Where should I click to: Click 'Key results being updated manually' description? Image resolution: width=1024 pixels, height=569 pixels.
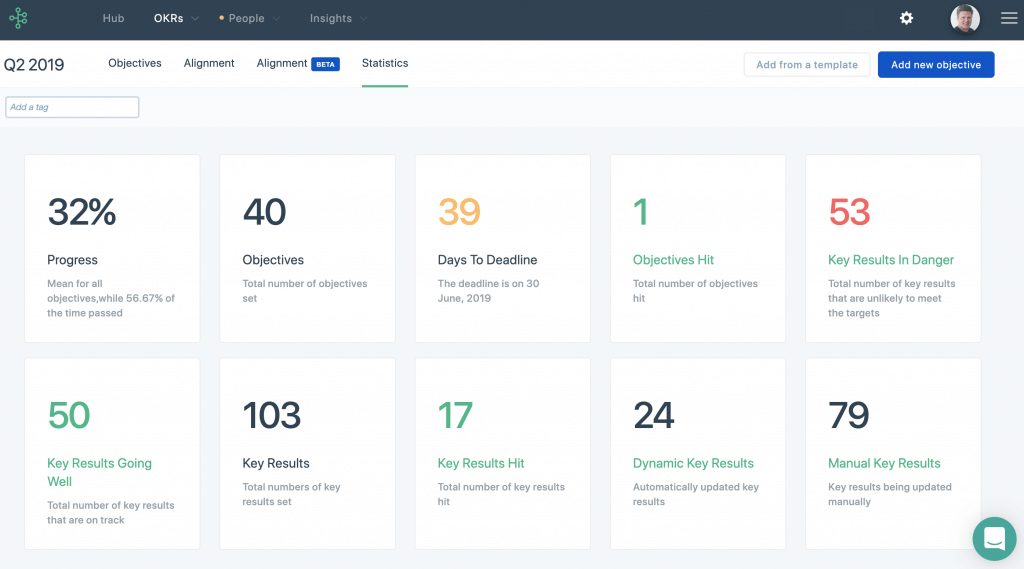click(x=889, y=495)
